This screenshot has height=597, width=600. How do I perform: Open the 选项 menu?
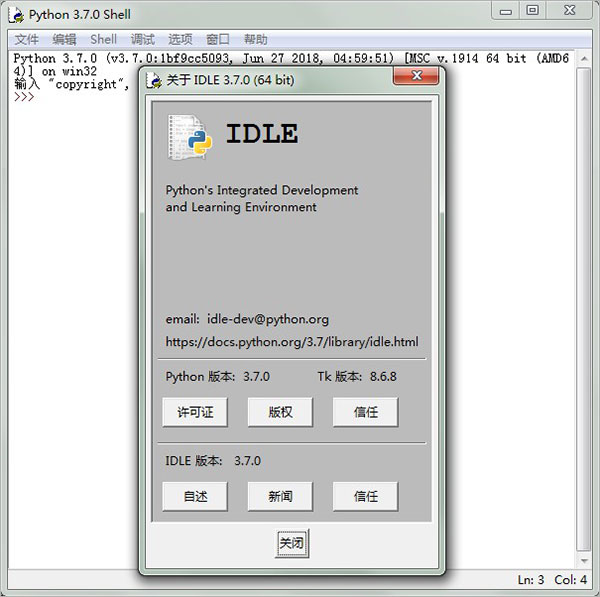(180, 39)
